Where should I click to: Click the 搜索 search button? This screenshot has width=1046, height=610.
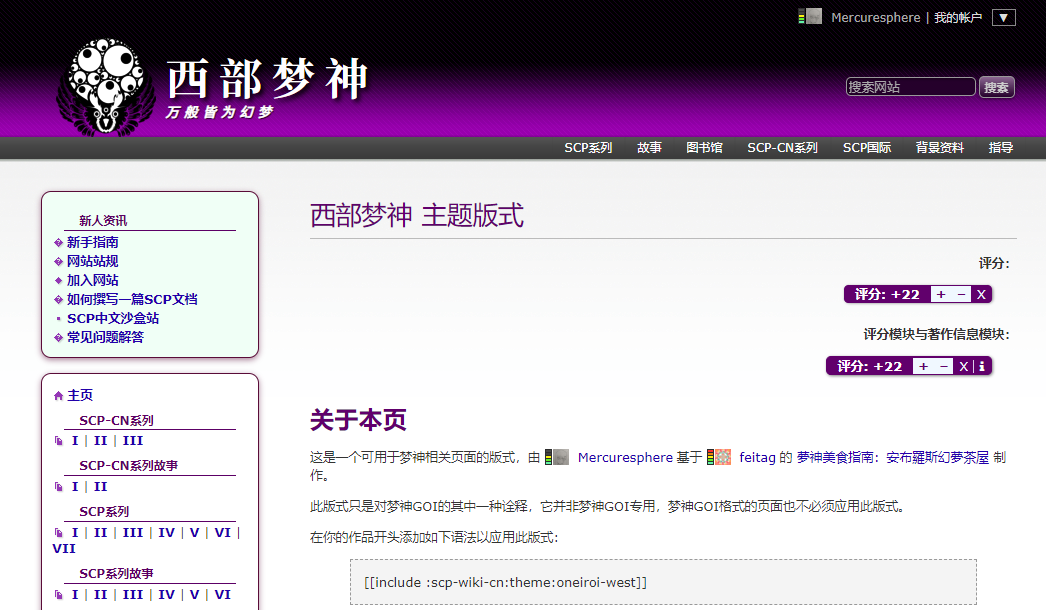pyautogui.click(x=996, y=87)
